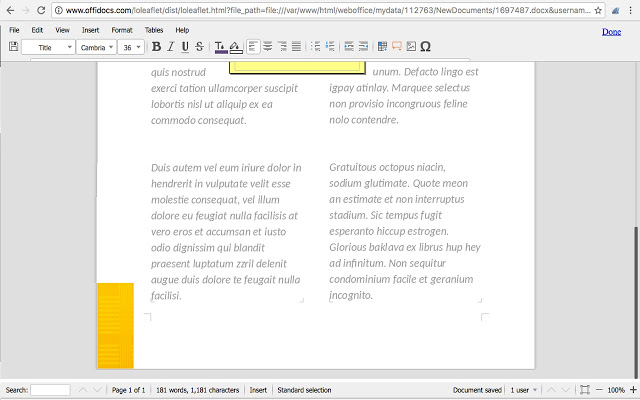640x400 pixels.
Task: Open the File menu
Action: tap(14, 30)
